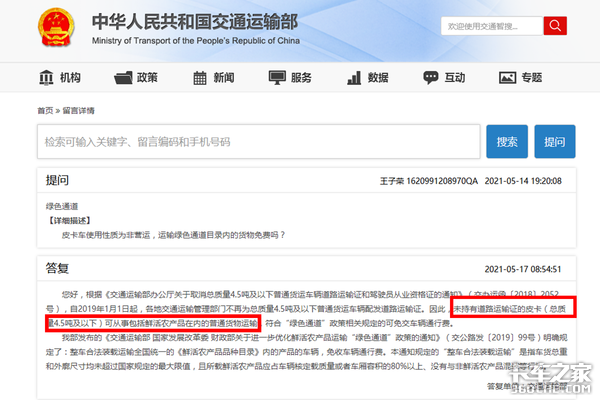600x400 pixels.
Task: Click the 机构 building icon
Action: [46, 78]
